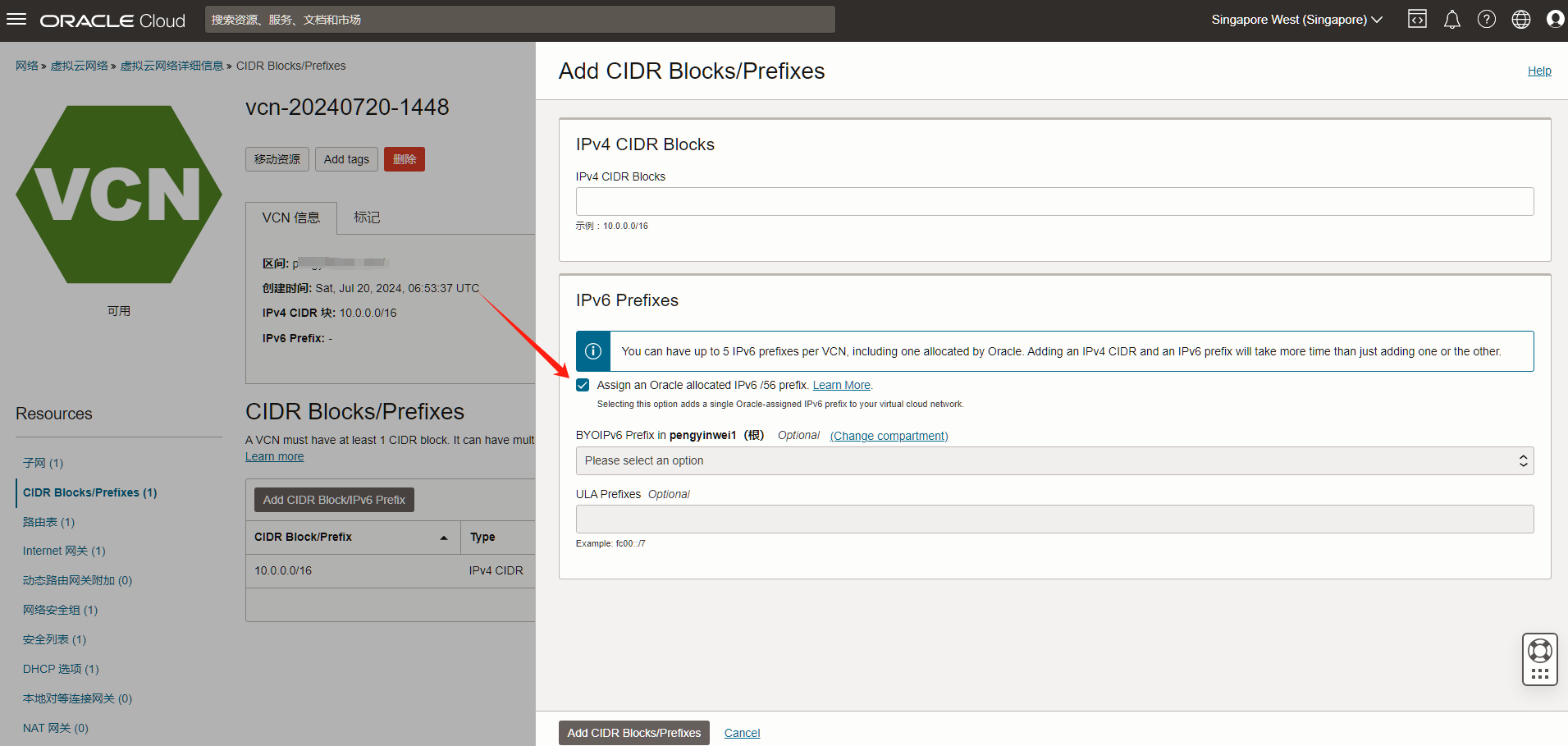
Task: Click the Cancel link
Action: tap(742, 733)
